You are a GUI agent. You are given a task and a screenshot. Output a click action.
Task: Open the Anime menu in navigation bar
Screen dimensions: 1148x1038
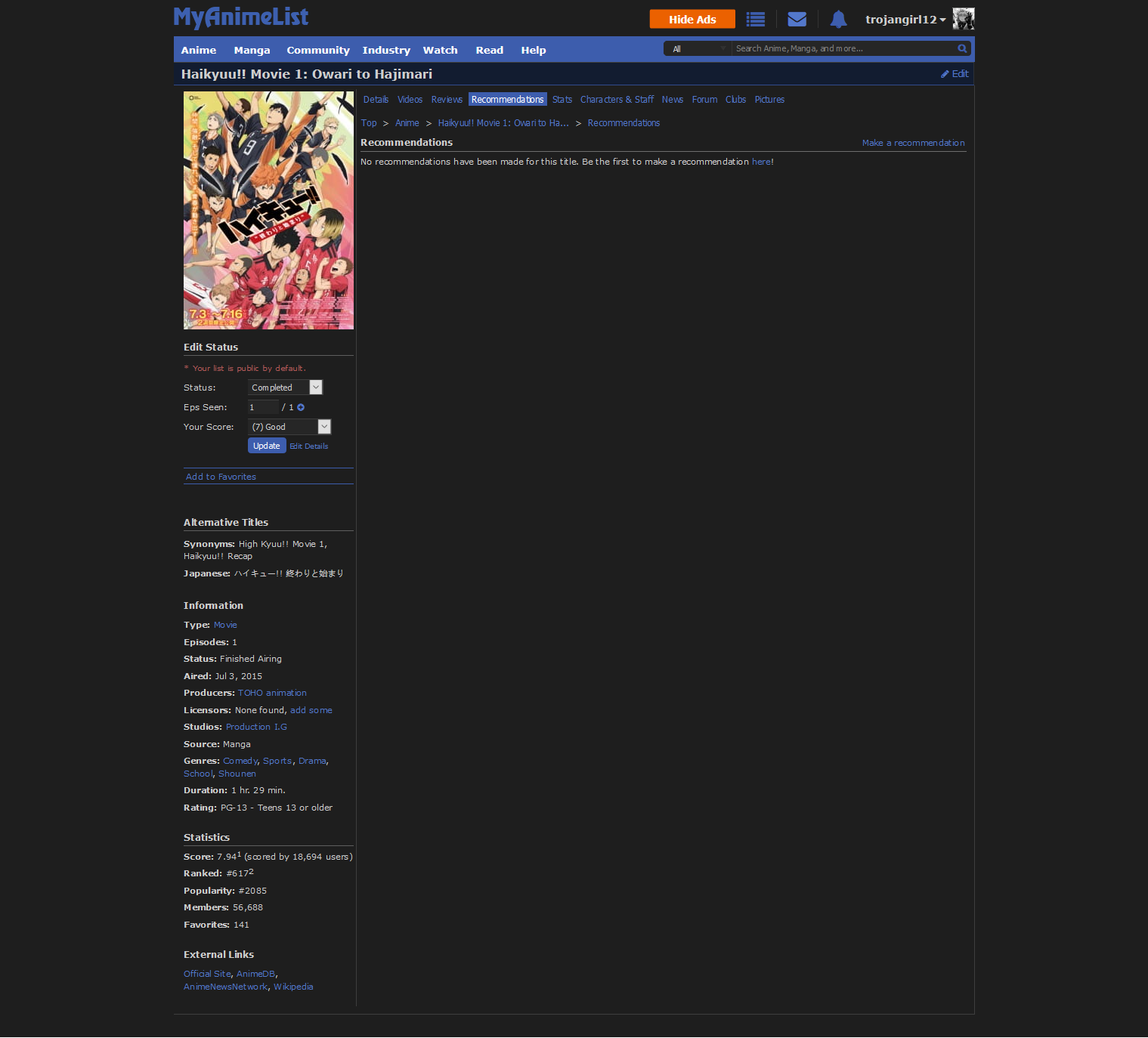coord(199,50)
